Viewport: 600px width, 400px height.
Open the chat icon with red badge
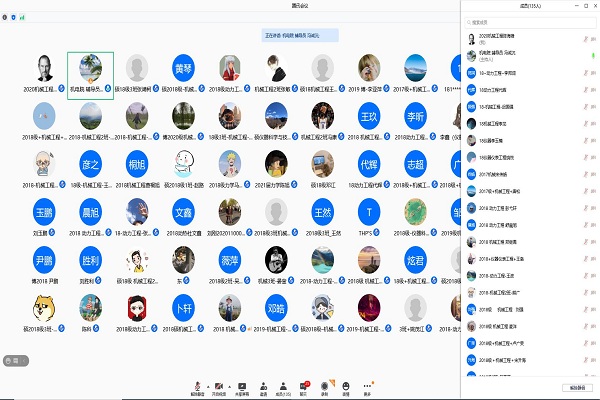coord(304,385)
